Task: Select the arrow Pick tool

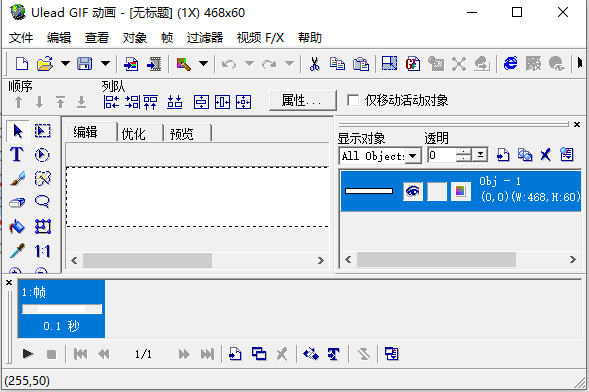Action: (x=18, y=131)
